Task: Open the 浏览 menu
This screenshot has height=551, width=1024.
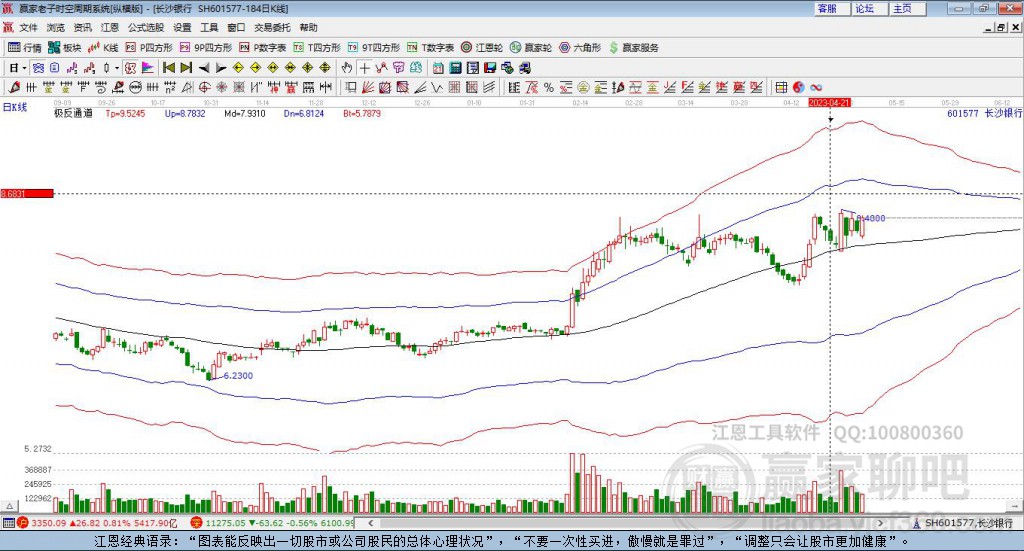Action: [56, 27]
